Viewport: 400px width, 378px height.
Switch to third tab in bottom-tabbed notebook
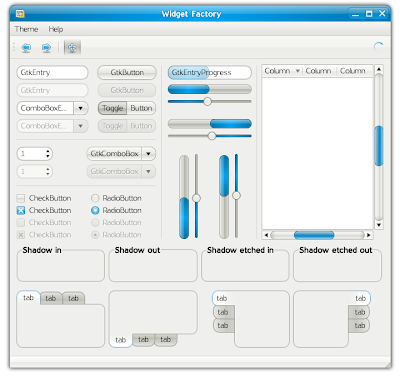coord(166,339)
